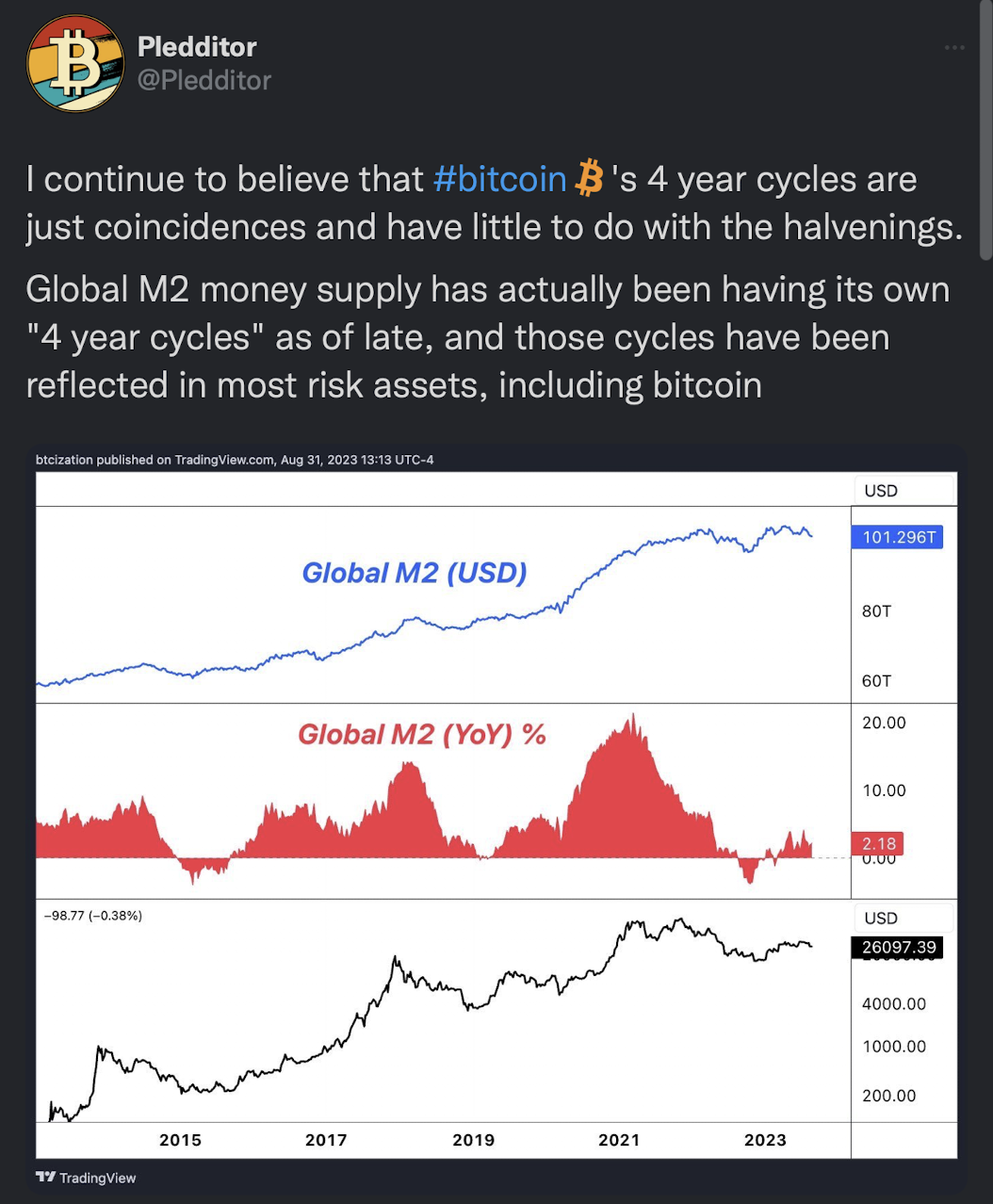Click the top USD currency label
Viewport: 993px width, 1204px height.
881,491
